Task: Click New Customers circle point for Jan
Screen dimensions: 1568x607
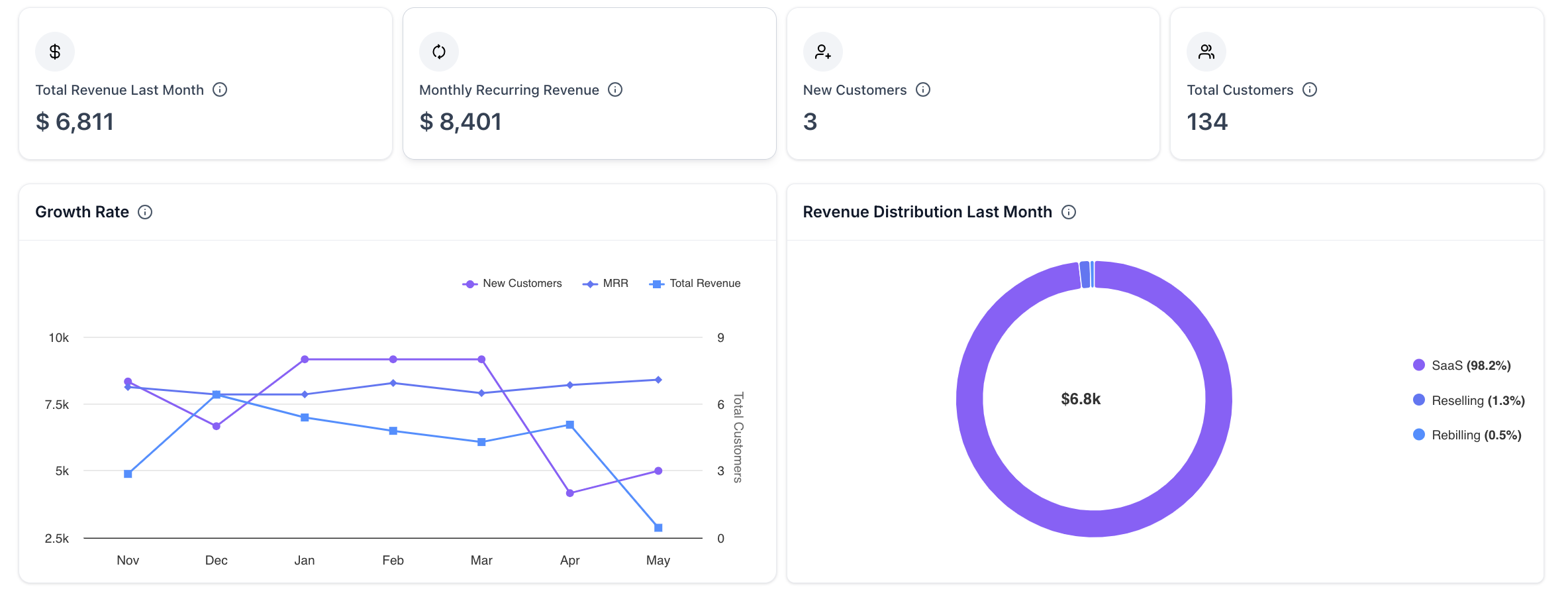Action: pos(305,359)
